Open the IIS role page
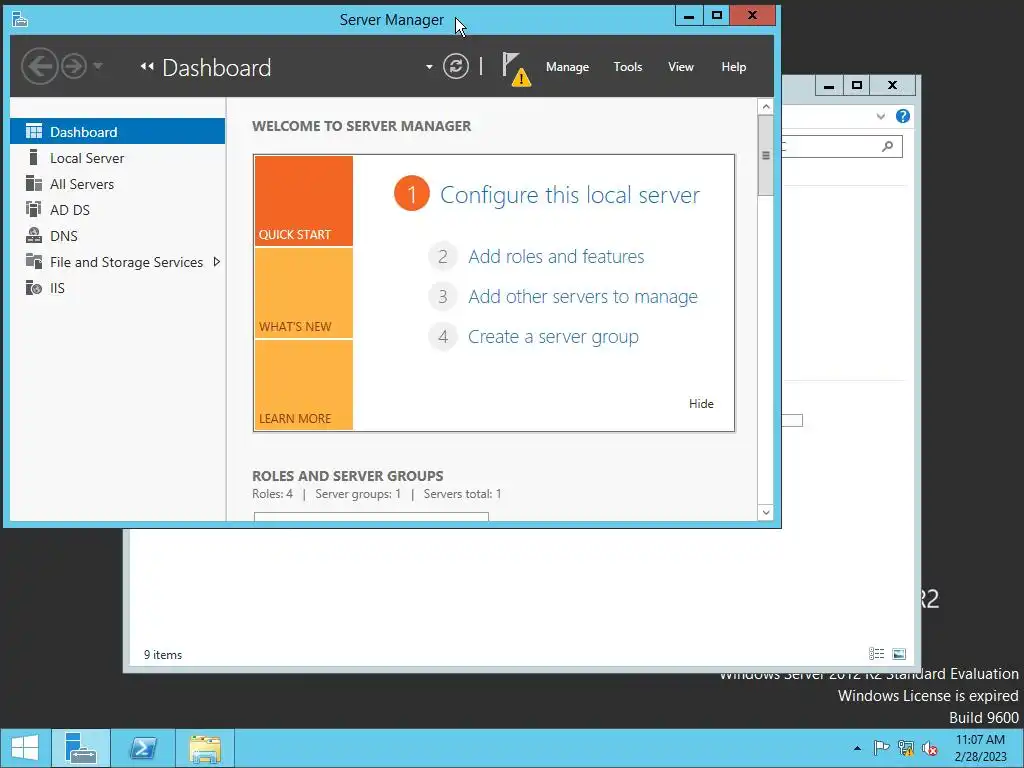 (x=118, y=288)
